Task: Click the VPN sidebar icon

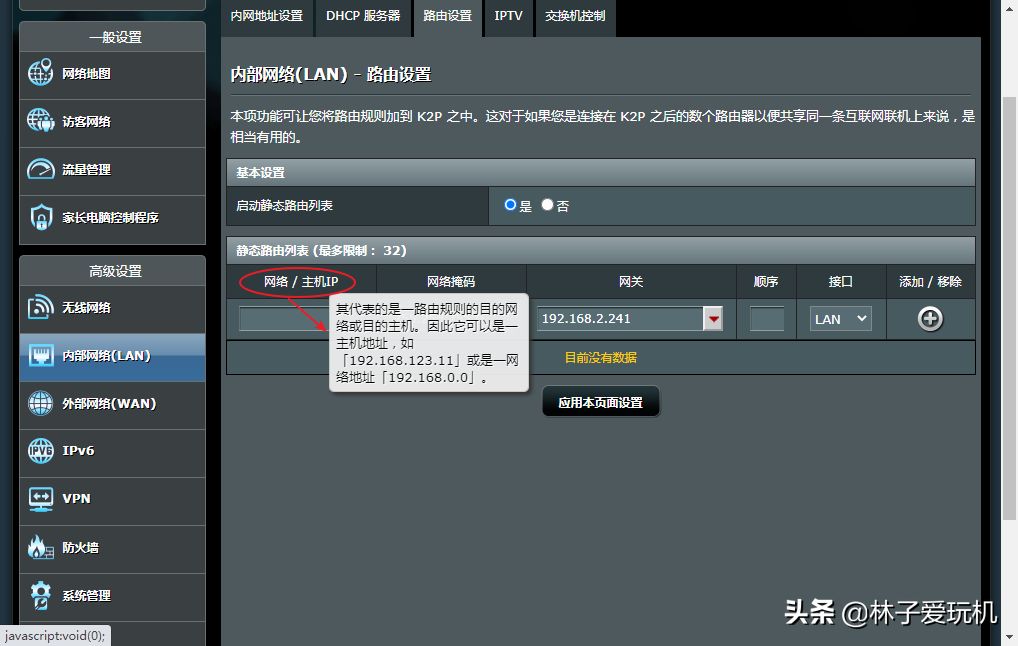Action: coord(41,498)
